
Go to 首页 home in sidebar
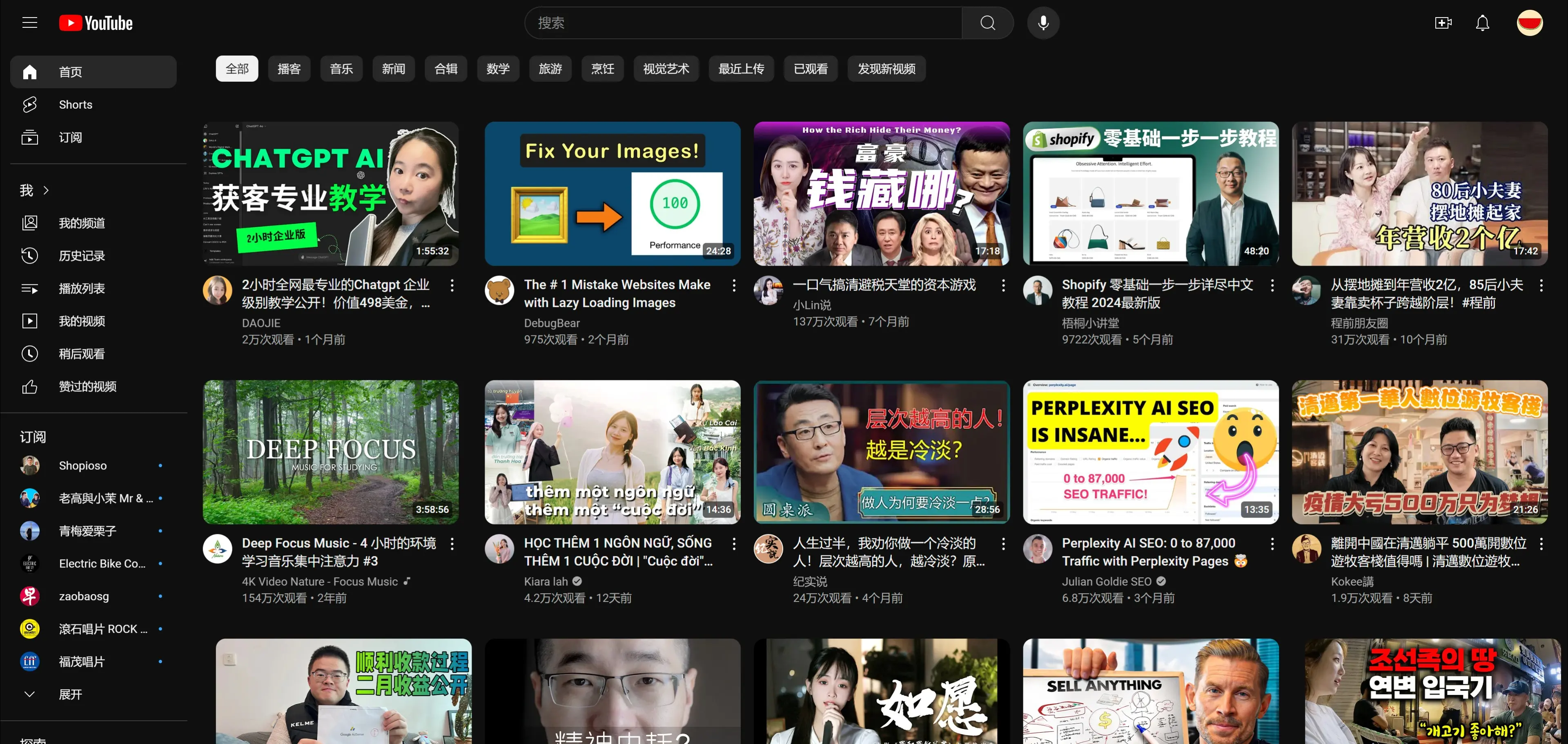(x=93, y=72)
